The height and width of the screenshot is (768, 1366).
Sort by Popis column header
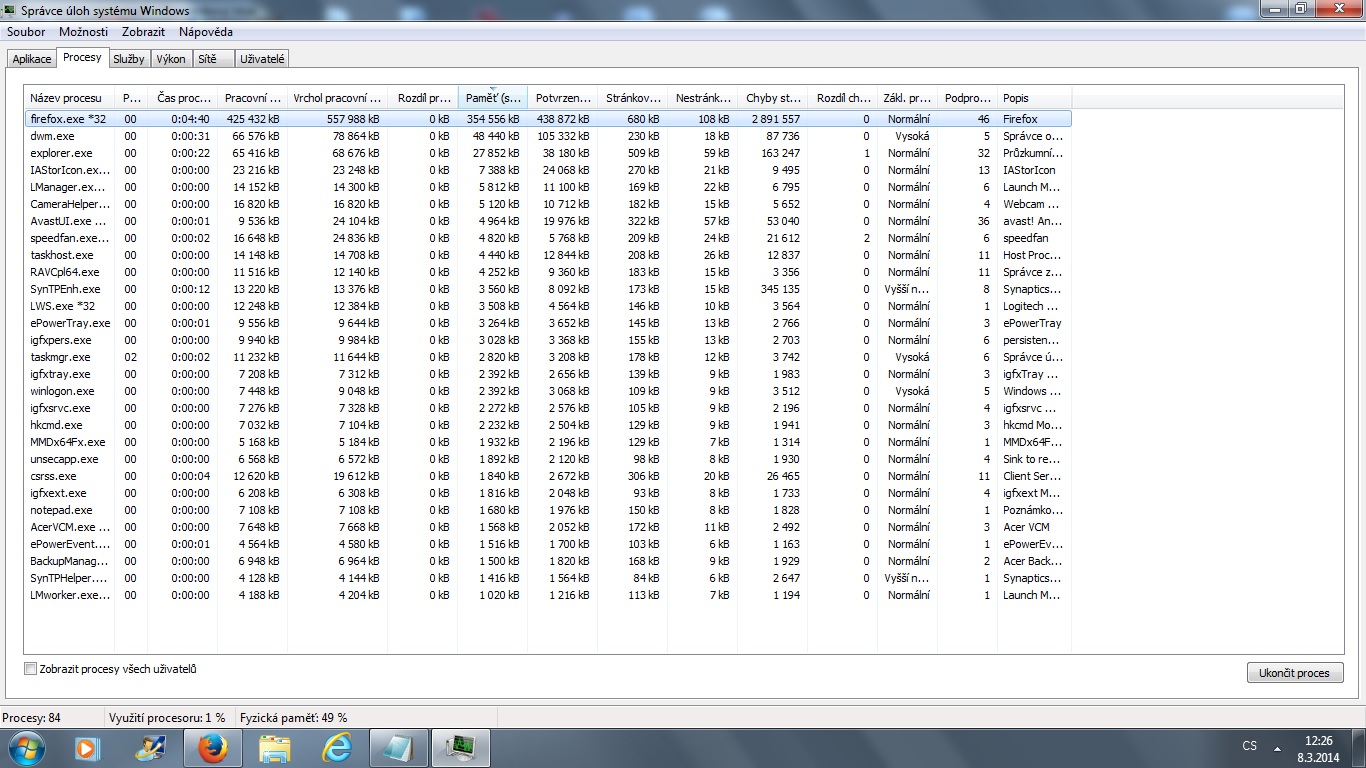1034,98
